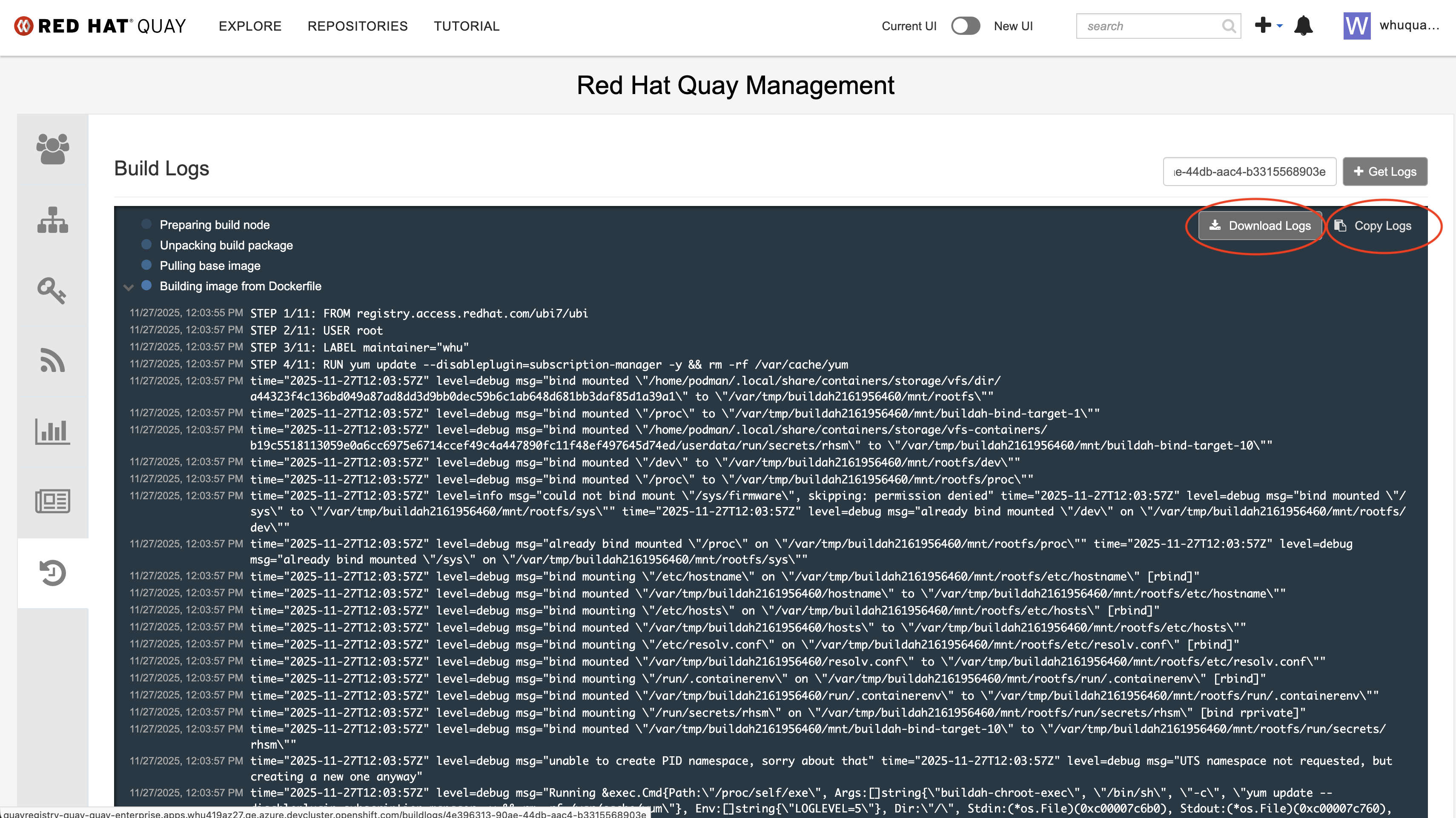Open the RSS feed sidebar icon

point(52,360)
